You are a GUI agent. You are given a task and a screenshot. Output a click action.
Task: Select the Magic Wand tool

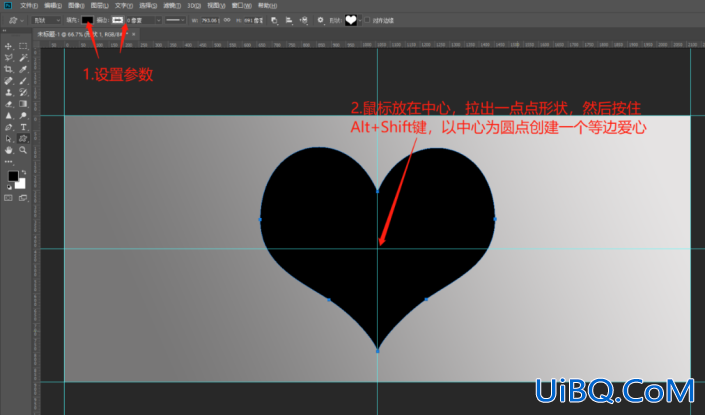[x=23, y=58]
